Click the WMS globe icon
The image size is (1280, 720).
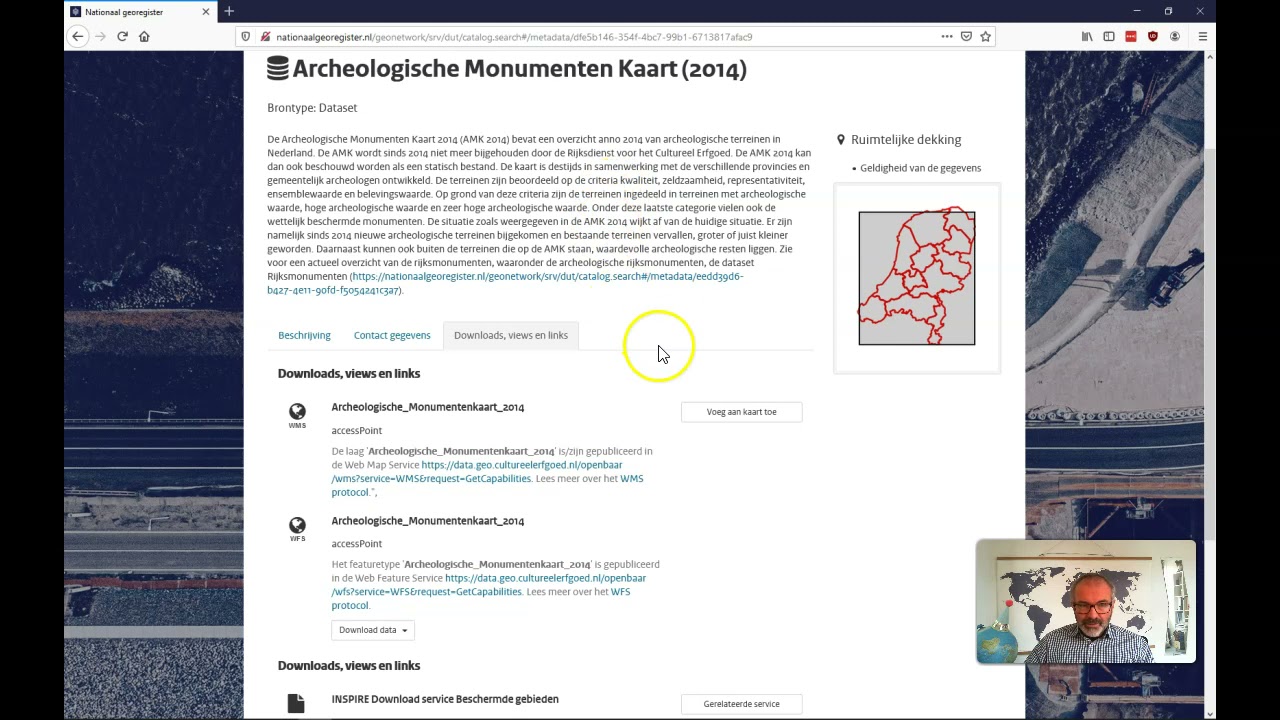297,411
